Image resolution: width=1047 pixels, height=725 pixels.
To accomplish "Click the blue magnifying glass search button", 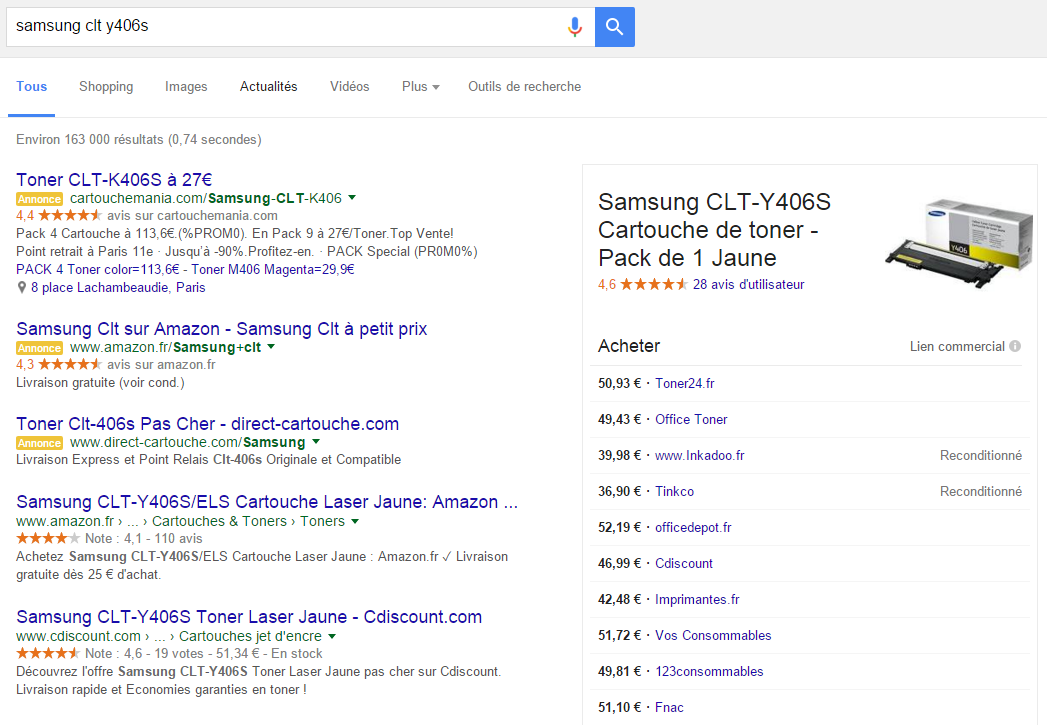I will tap(614, 27).
